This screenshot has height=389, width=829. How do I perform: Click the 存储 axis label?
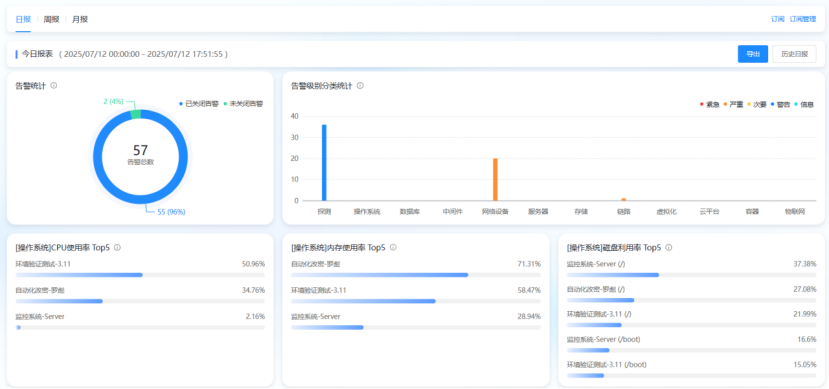(x=581, y=211)
